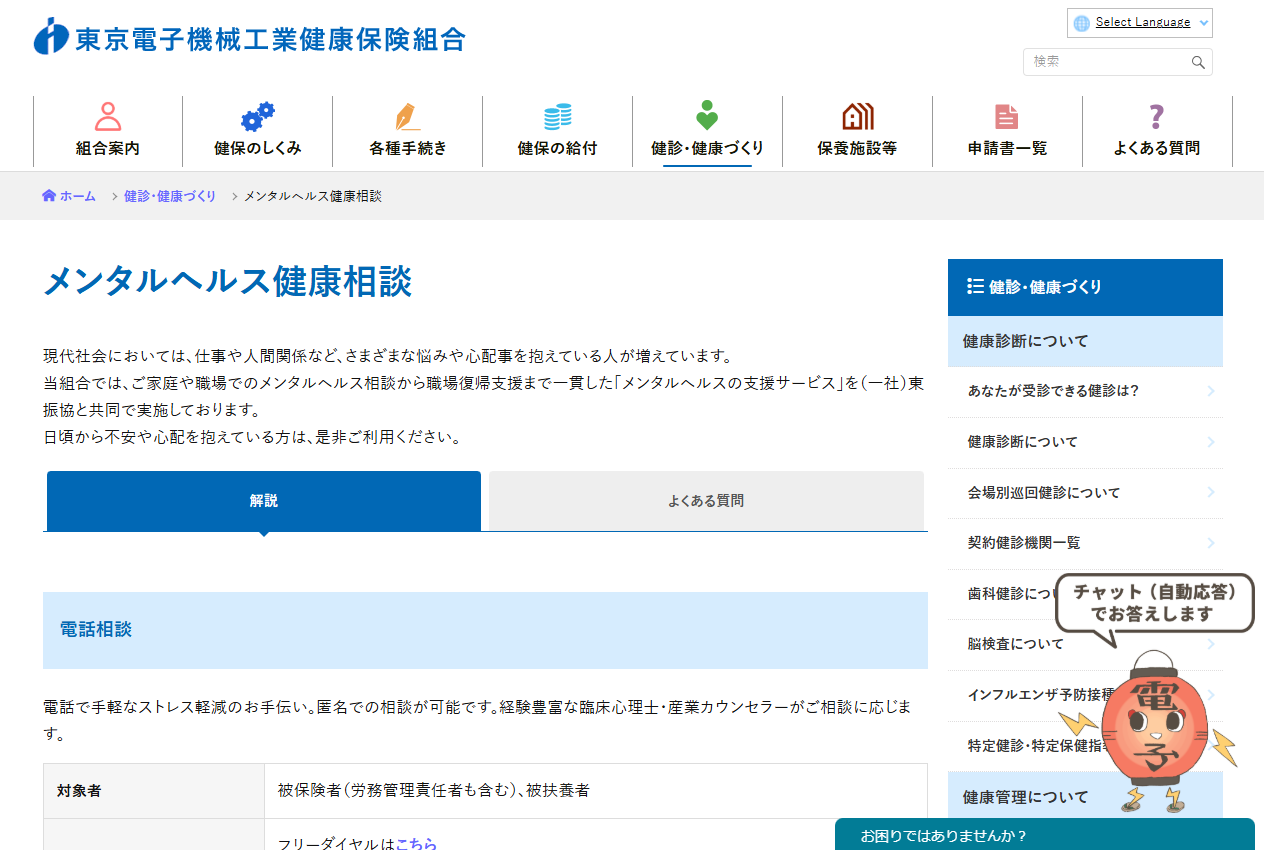Open the 保養施設等 menu label

(x=857, y=148)
